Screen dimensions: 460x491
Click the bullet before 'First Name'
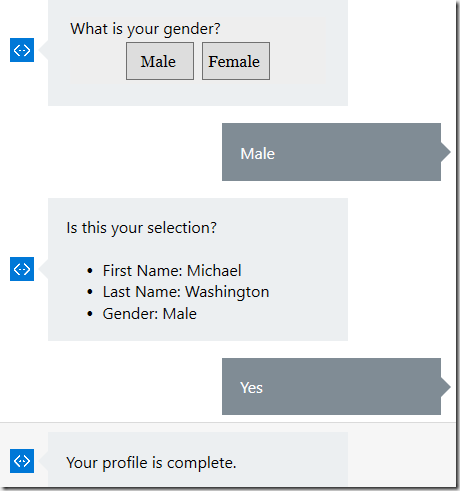[x=89, y=271]
